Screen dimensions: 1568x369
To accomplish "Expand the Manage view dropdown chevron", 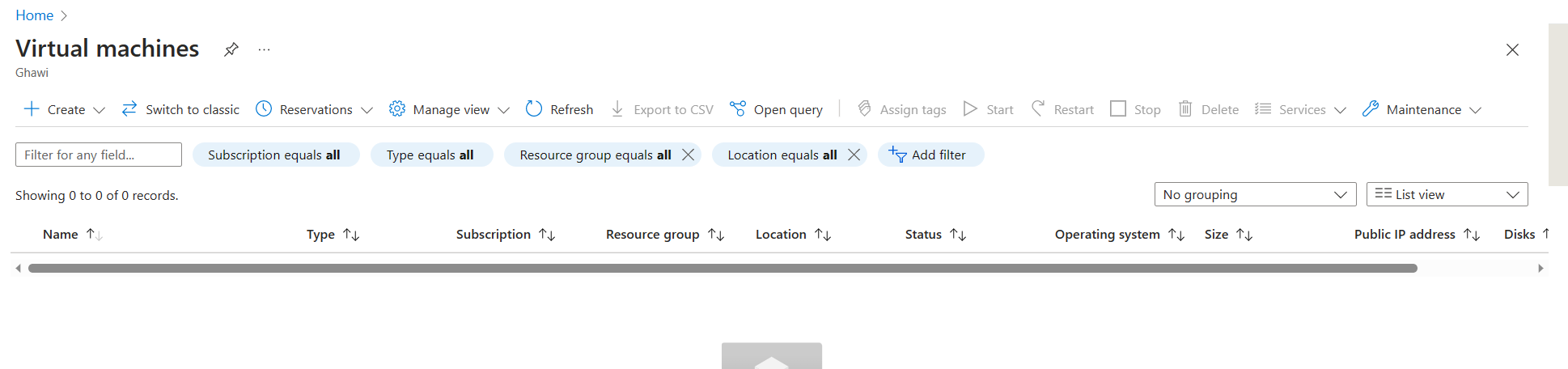I will point(503,110).
